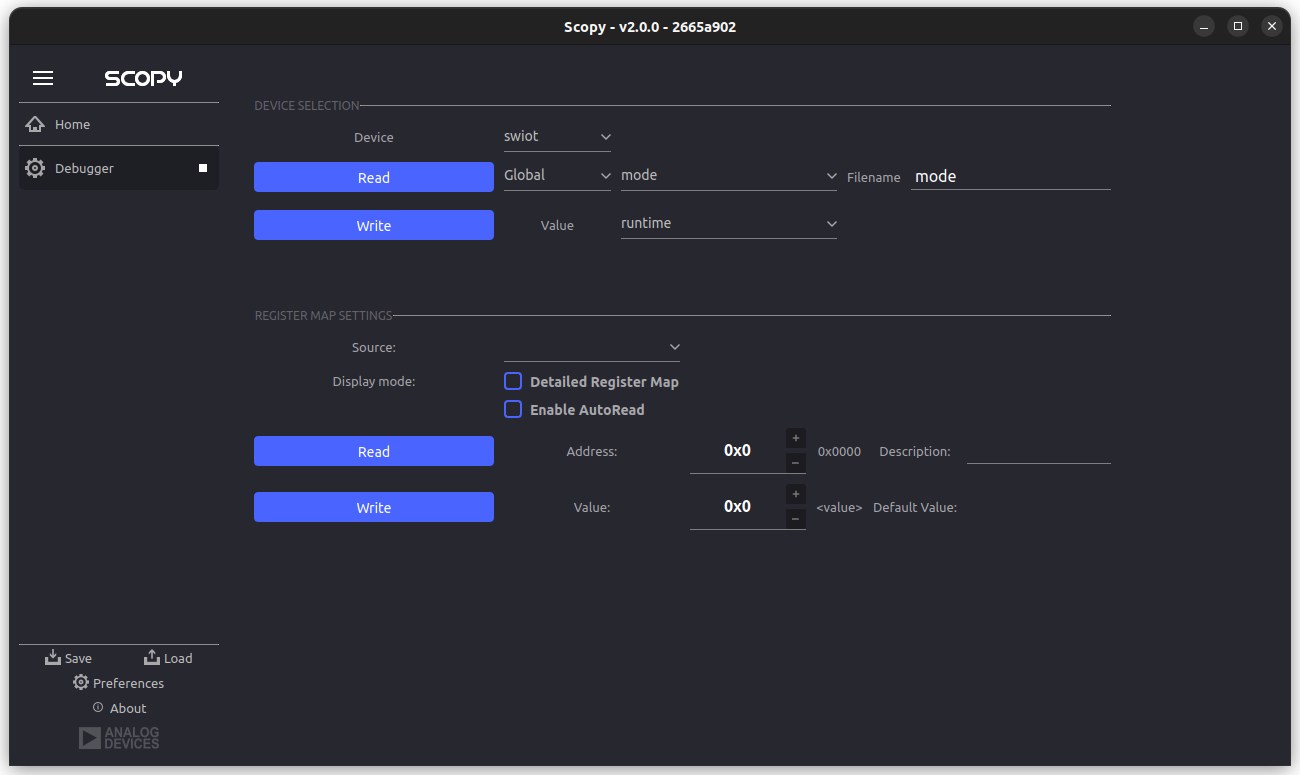Click the Preferences gear icon
The width and height of the screenshot is (1300, 775).
pos(81,682)
